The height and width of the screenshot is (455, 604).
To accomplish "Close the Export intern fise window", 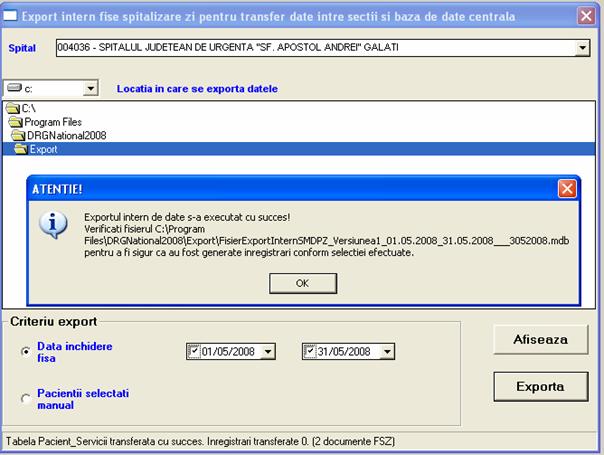I will (x=586, y=15).
